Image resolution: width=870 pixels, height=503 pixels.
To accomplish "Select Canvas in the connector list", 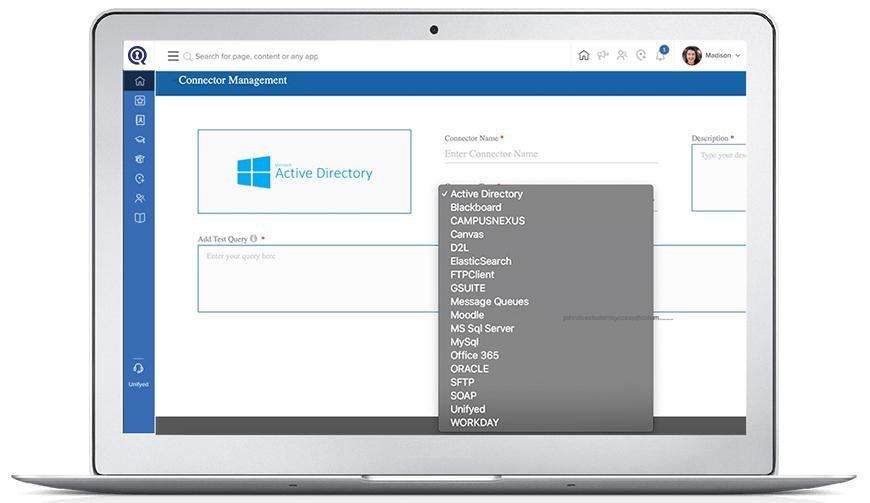I will point(545,234).
